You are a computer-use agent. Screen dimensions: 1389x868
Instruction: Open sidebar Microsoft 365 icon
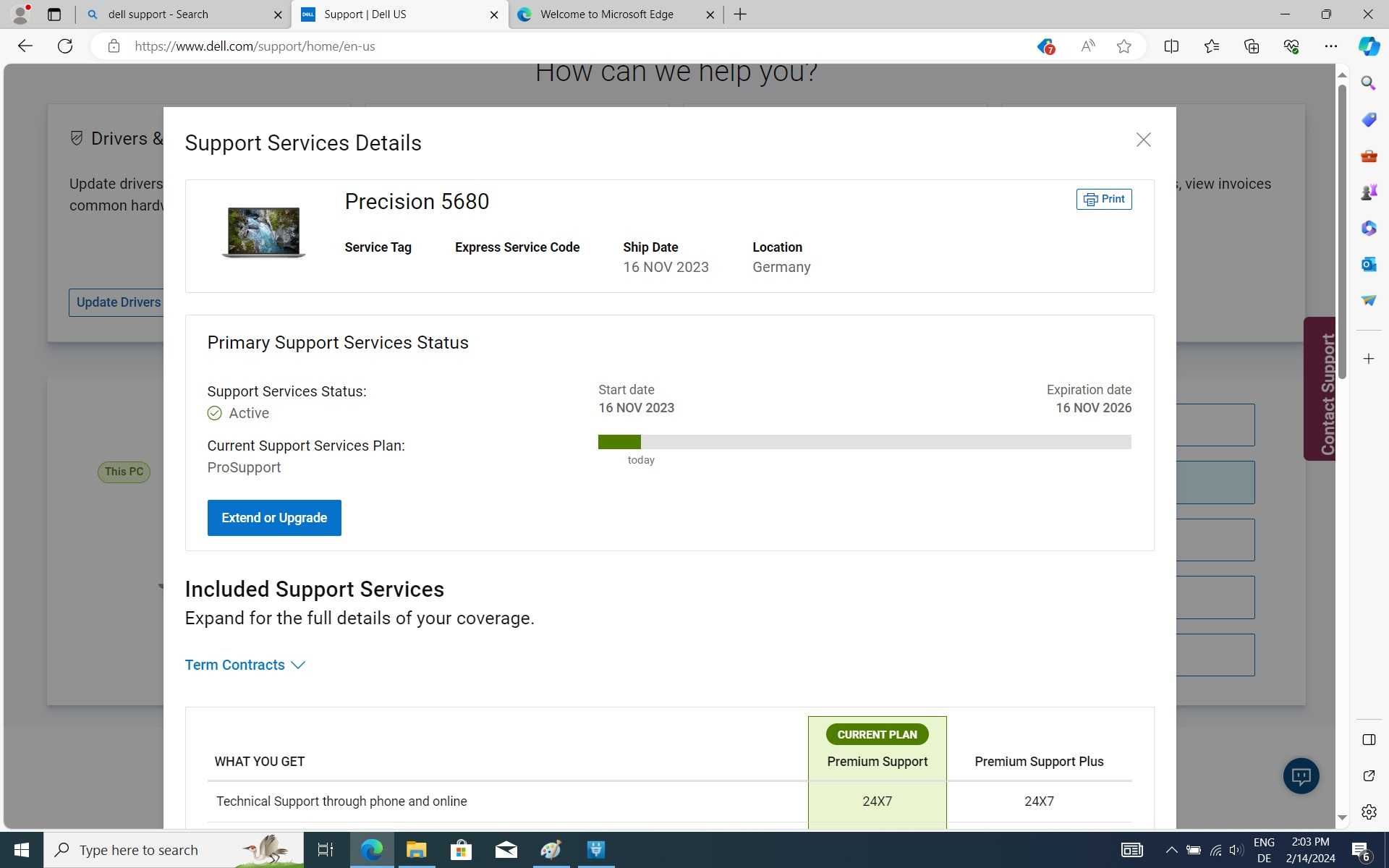tap(1369, 228)
